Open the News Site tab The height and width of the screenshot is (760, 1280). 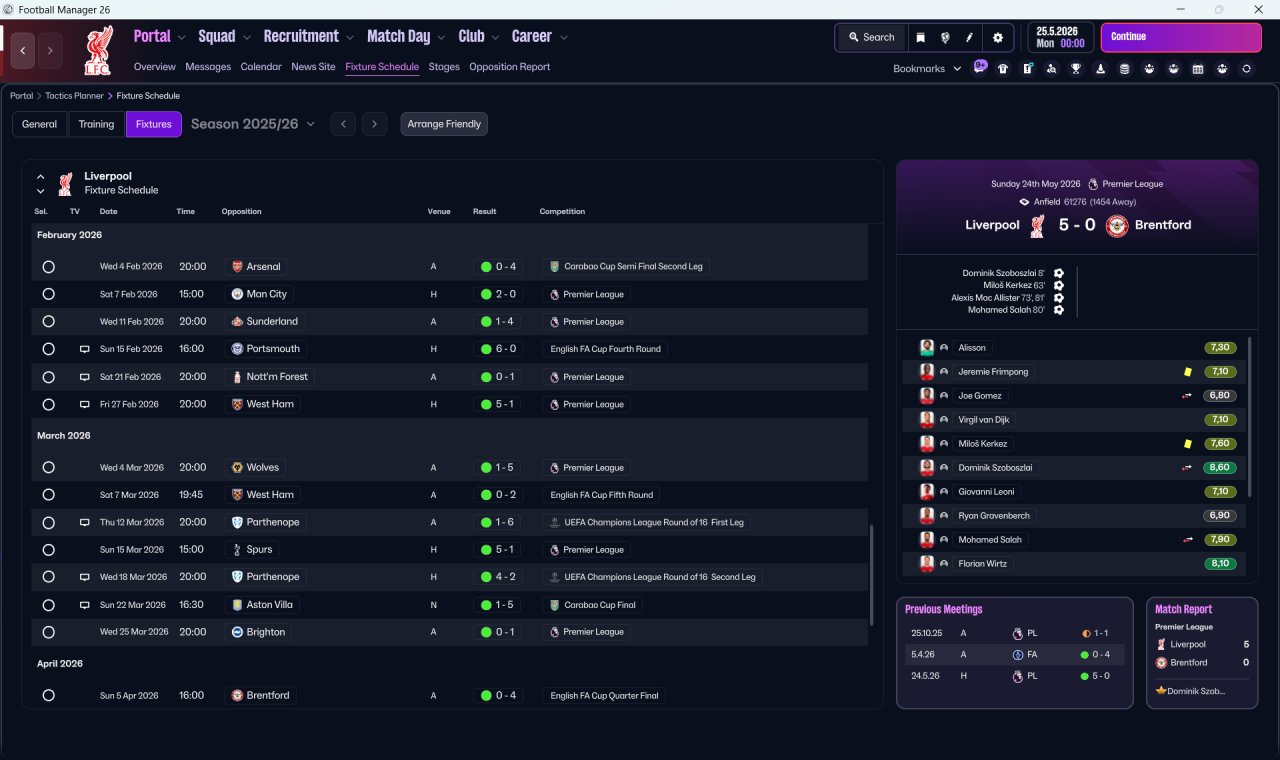313,67
